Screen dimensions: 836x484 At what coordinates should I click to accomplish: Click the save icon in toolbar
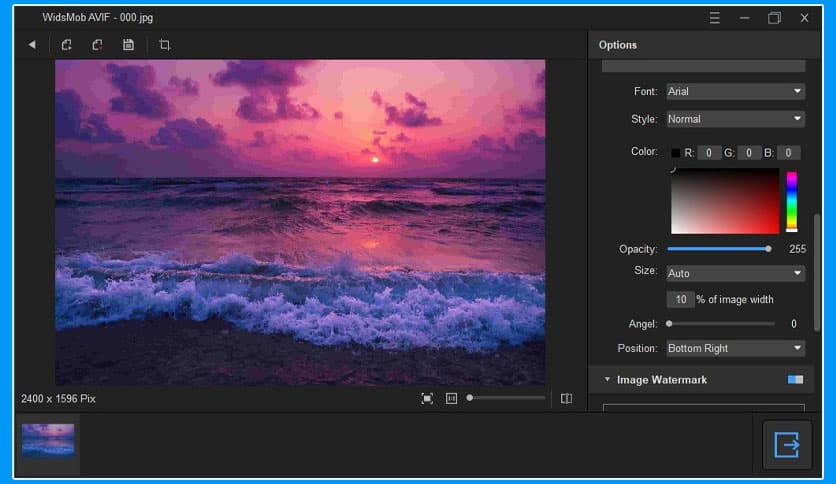point(128,45)
